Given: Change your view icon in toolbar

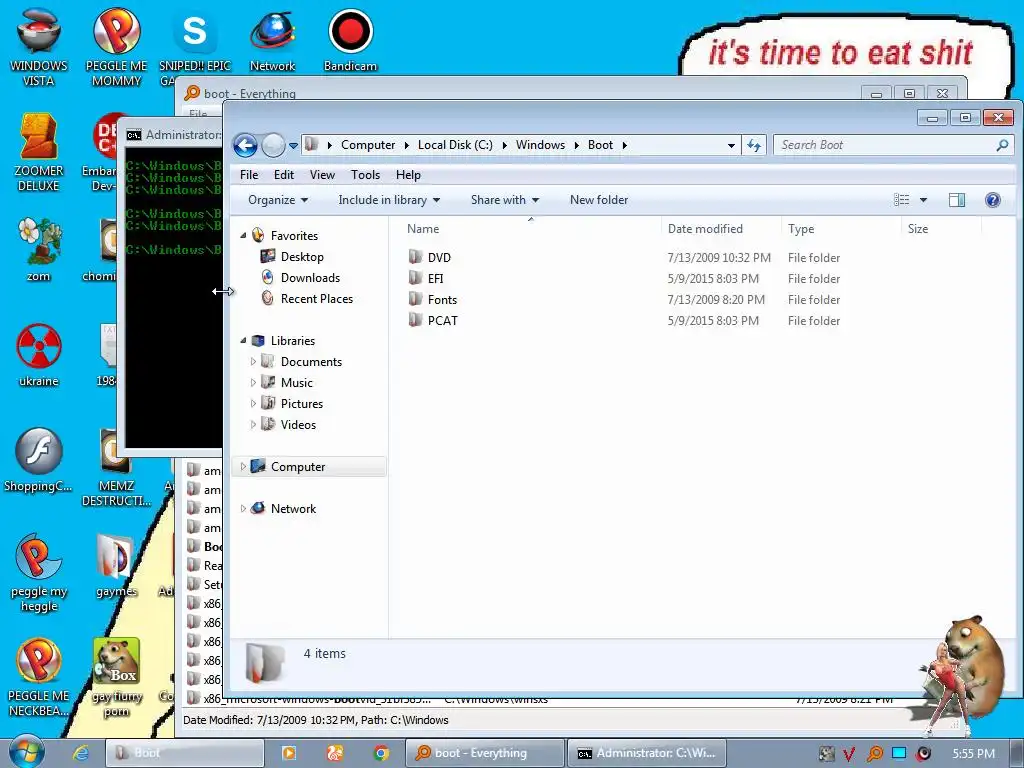Looking at the screenshot, I should point(901,200).
